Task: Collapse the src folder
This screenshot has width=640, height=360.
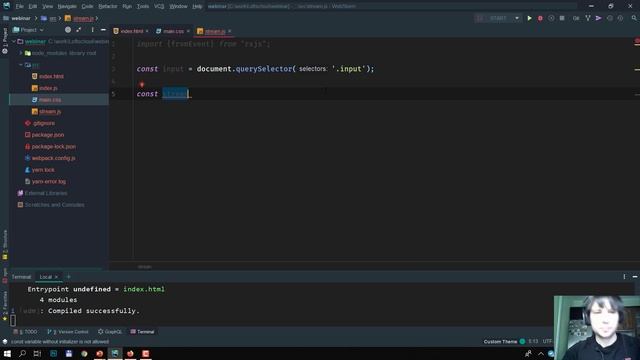Action: [21, 65]
